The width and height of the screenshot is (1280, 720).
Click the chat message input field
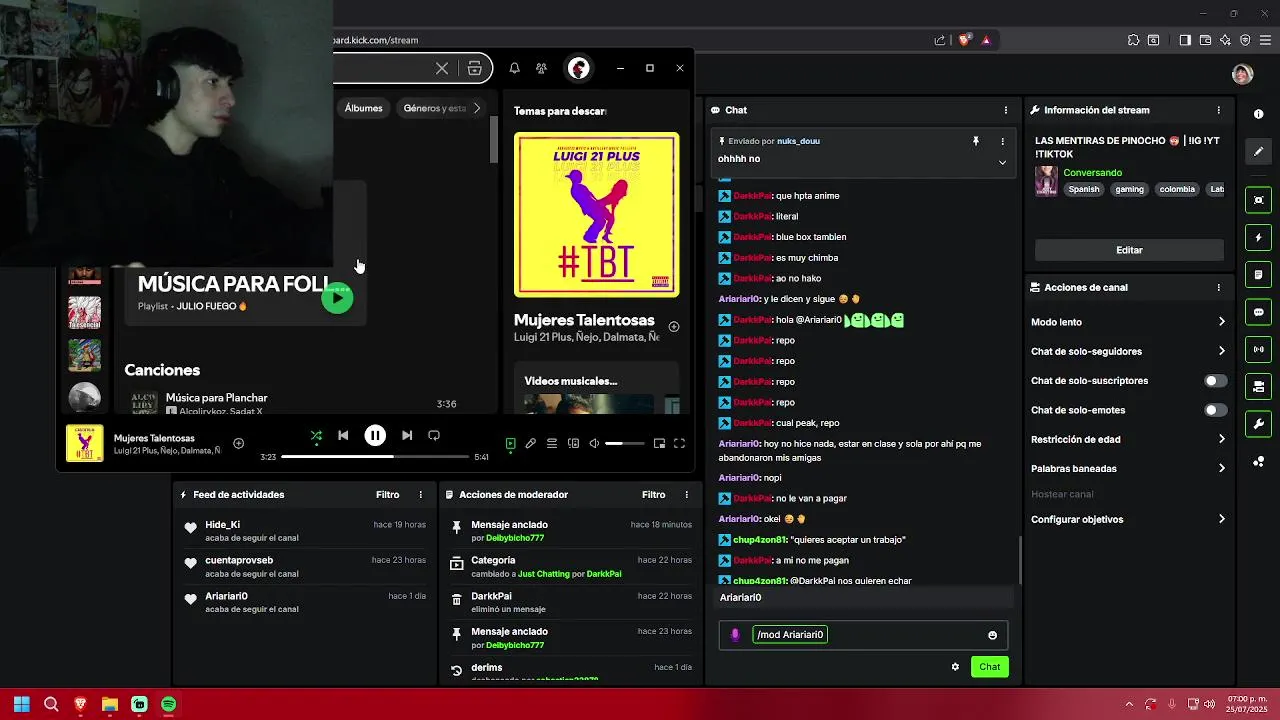pyautogui.click(x=863, y=635)
